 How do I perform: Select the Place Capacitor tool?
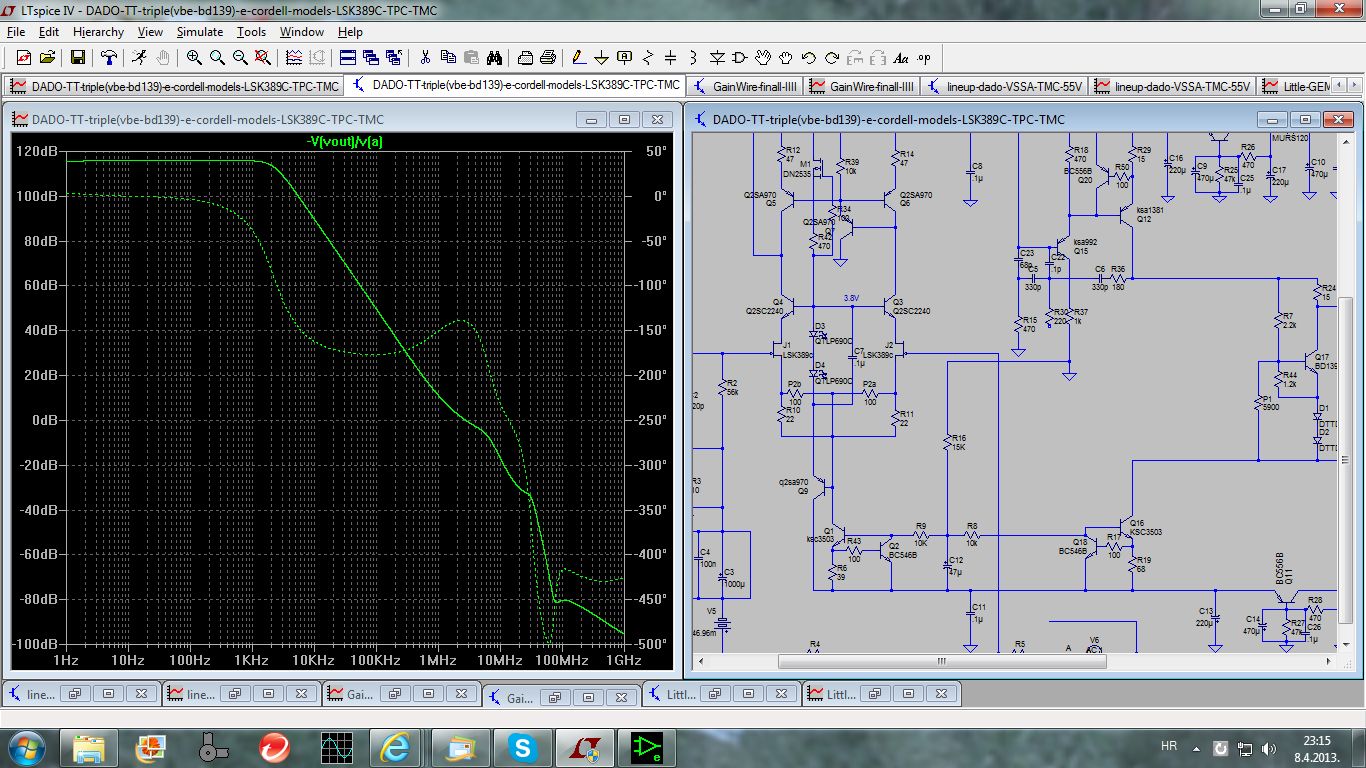click(x=671, y=58)
